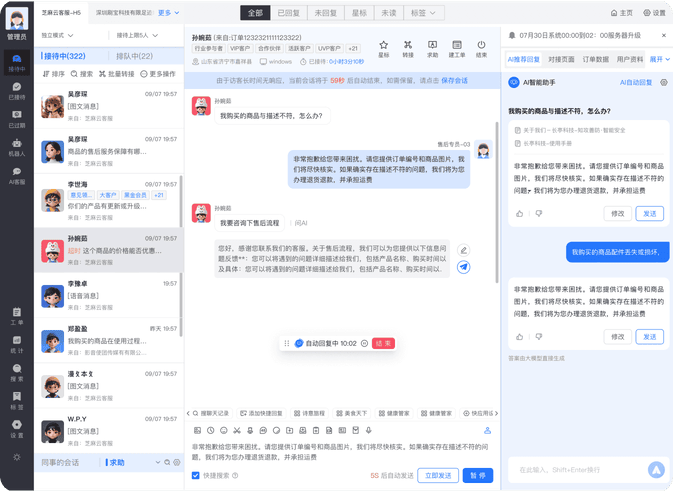Viewport: 673px width, 492px height.
Task: Click thumbs-up on first AI suggested reply
Action: tap(520, 213)
